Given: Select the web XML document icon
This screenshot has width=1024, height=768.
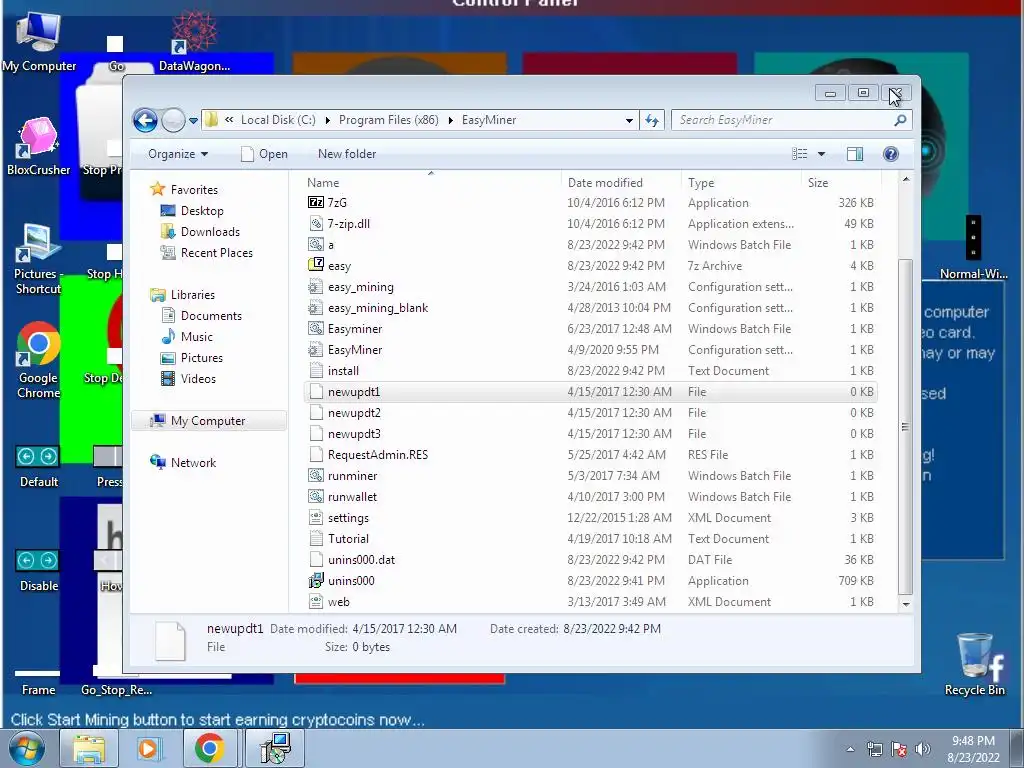Looking at the screenshot, I should click(x=316, y=602).
